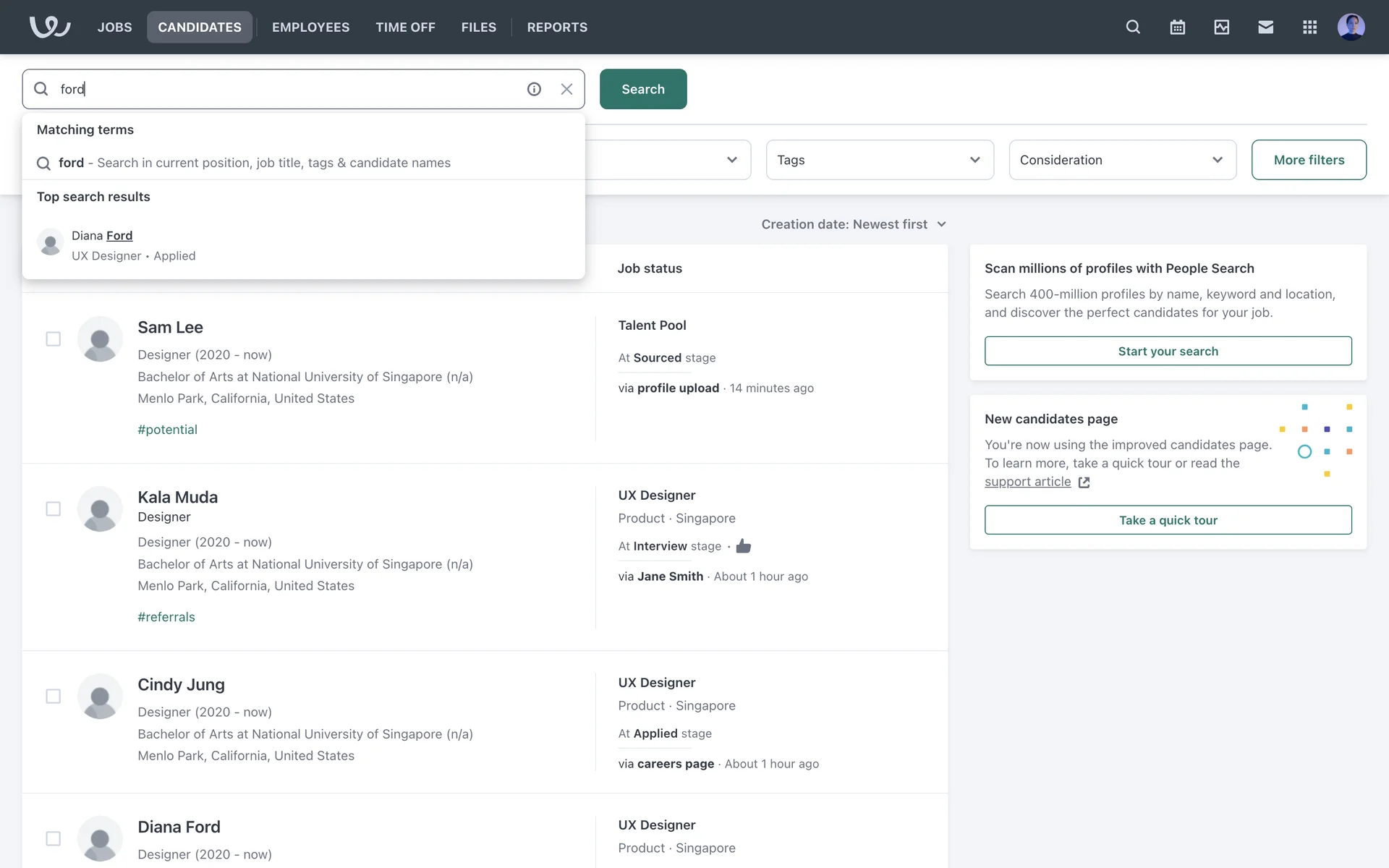Open the calendar icon in header
Screen dimensions: 1389x868
tap(1177, 27)
